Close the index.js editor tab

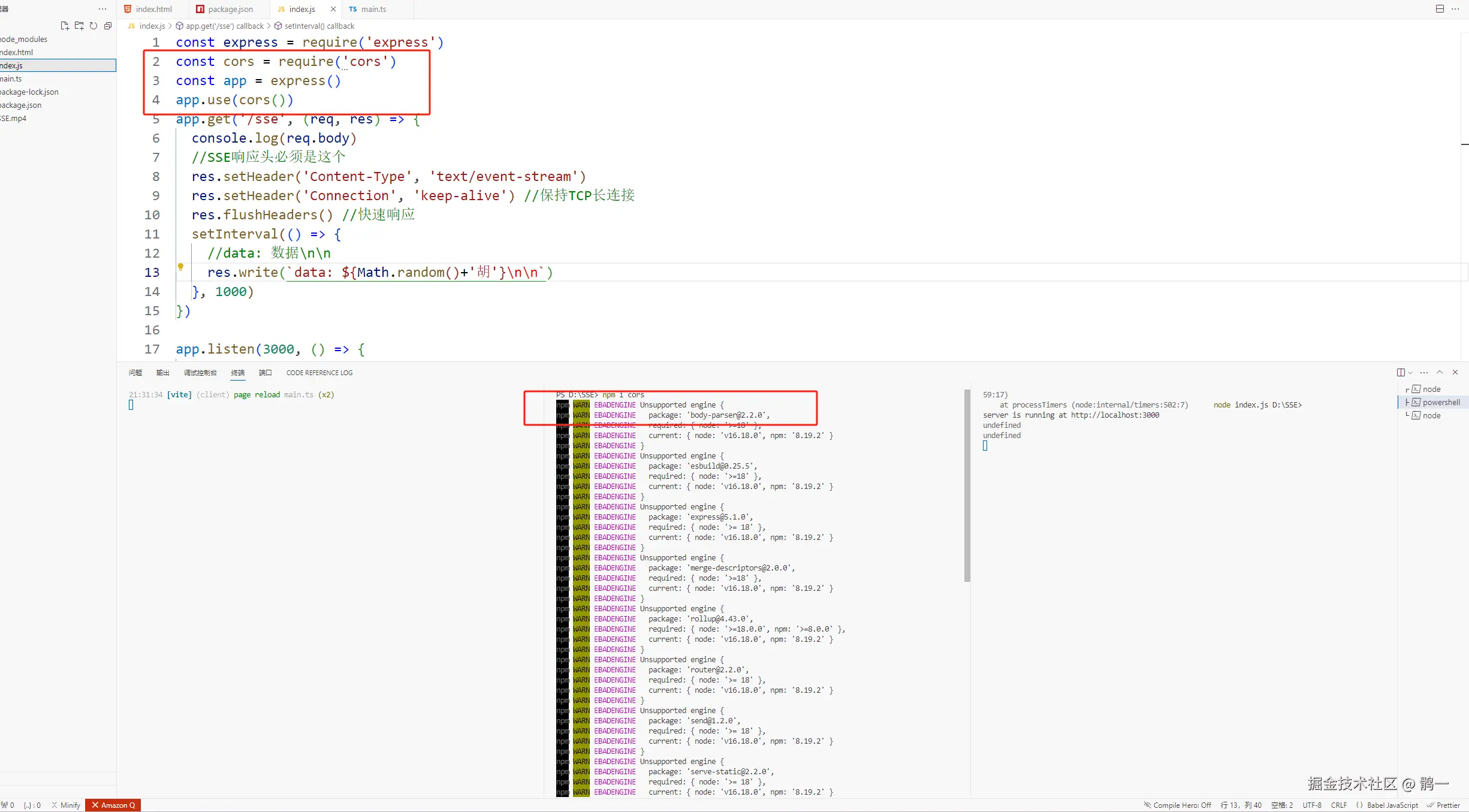333,9
